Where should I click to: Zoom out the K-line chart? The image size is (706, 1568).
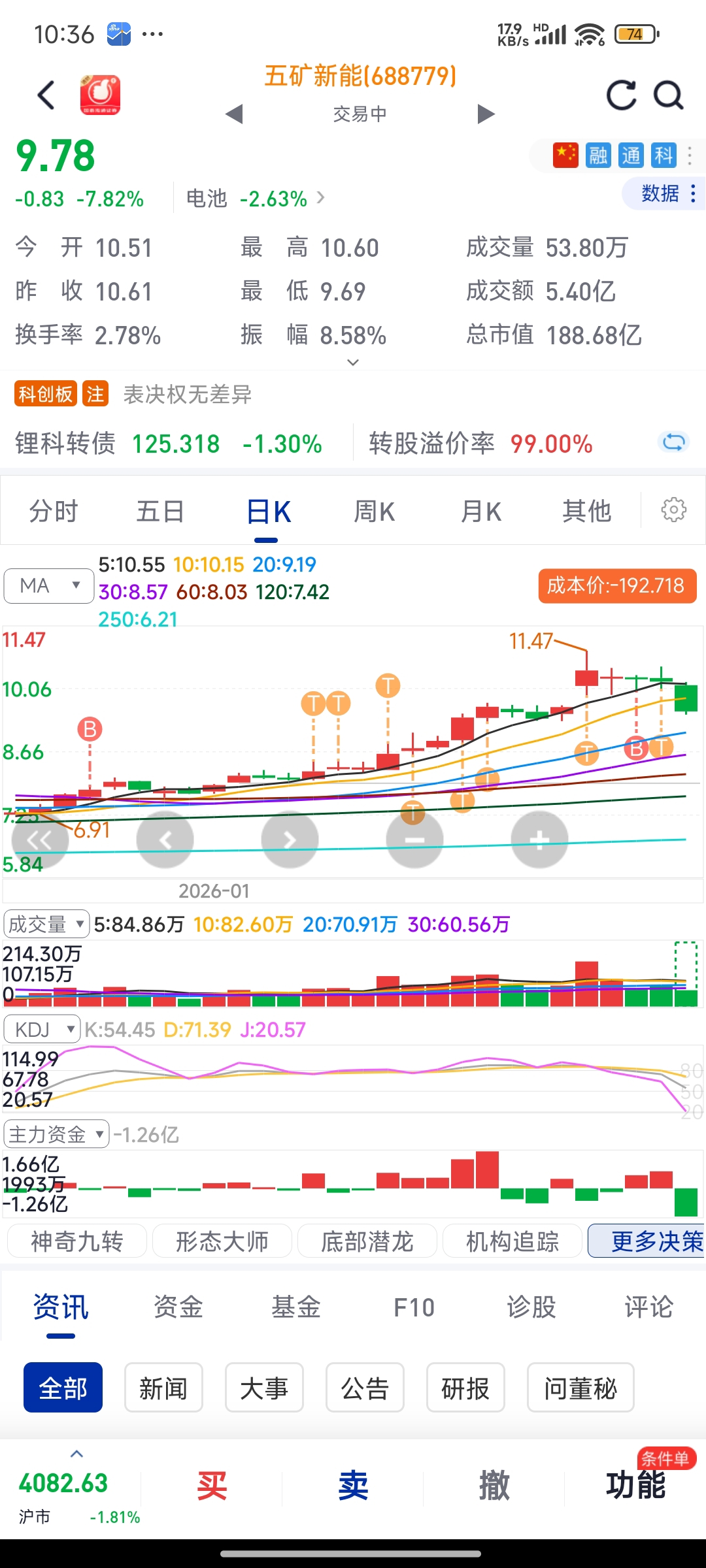(x=414, y=840)
